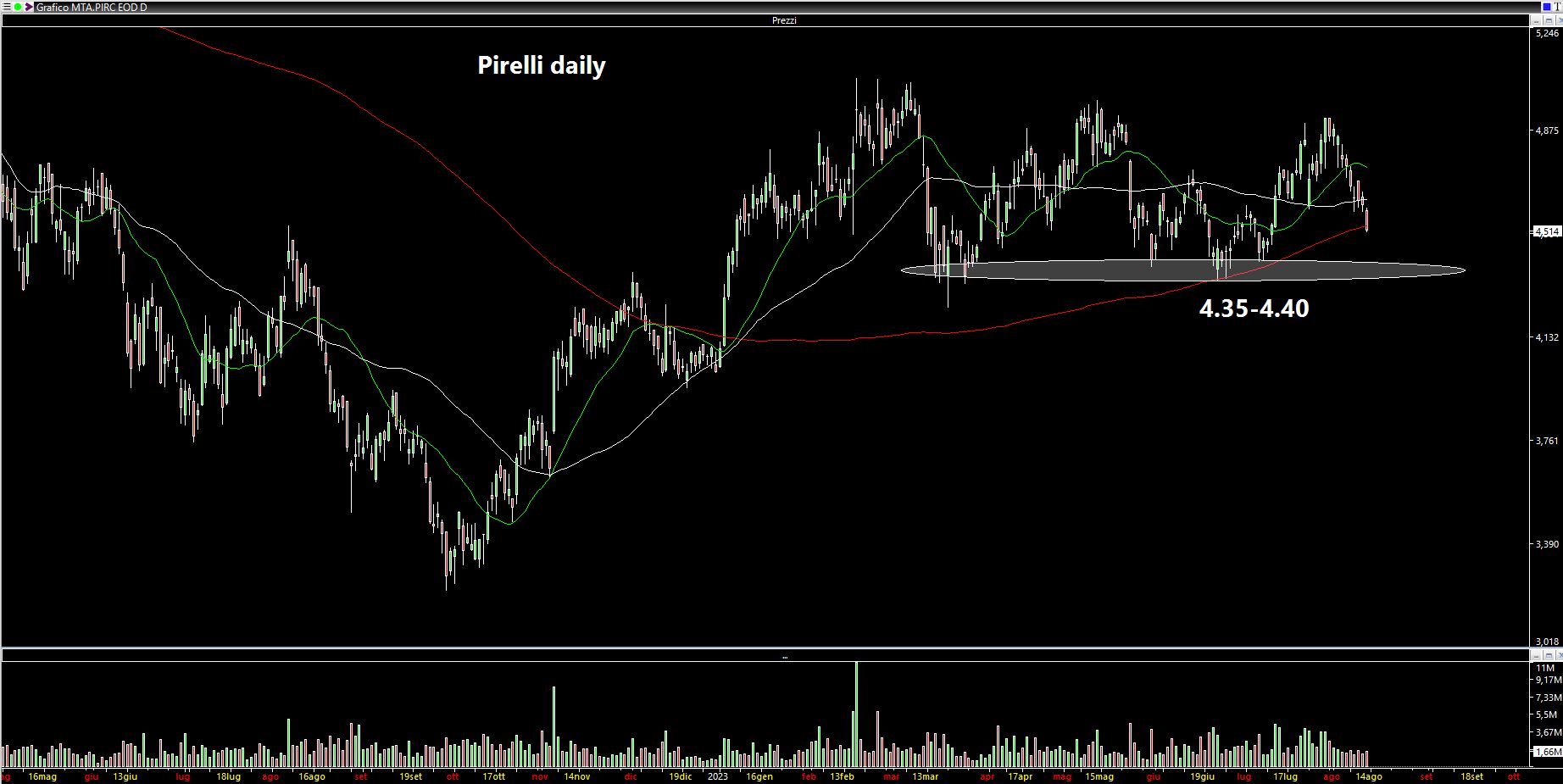Click the 5,5M volume axis label
Viewport: 1563px width, 784px height.
tap(1545, 714)
